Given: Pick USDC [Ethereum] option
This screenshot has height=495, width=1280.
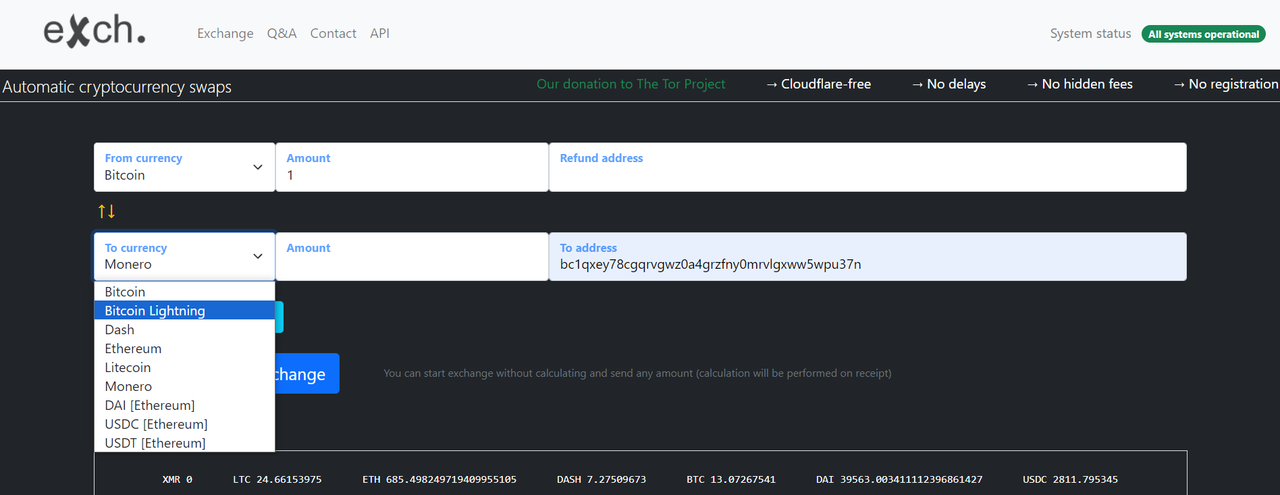Looking at the screenshot, I should pyautogui.click(x=184, y=425).
